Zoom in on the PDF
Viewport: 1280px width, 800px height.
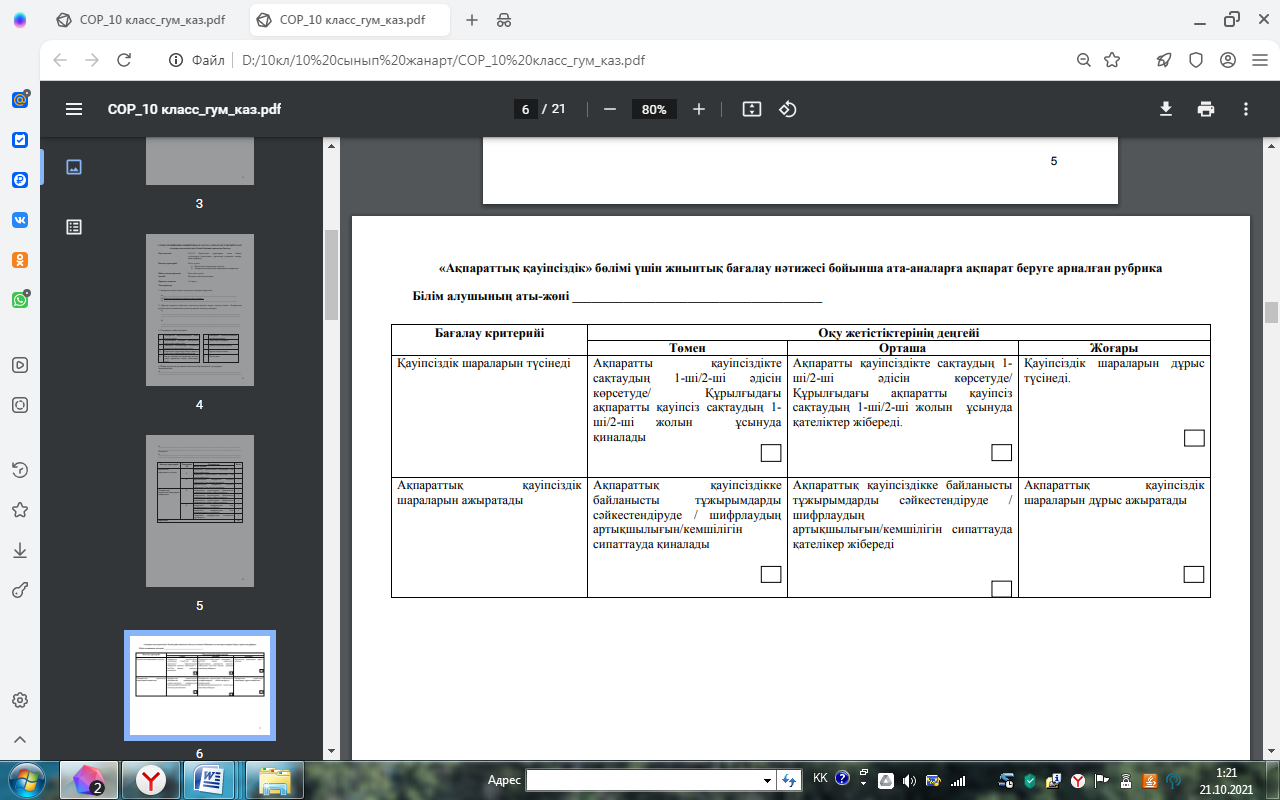(x=699, y=109)
